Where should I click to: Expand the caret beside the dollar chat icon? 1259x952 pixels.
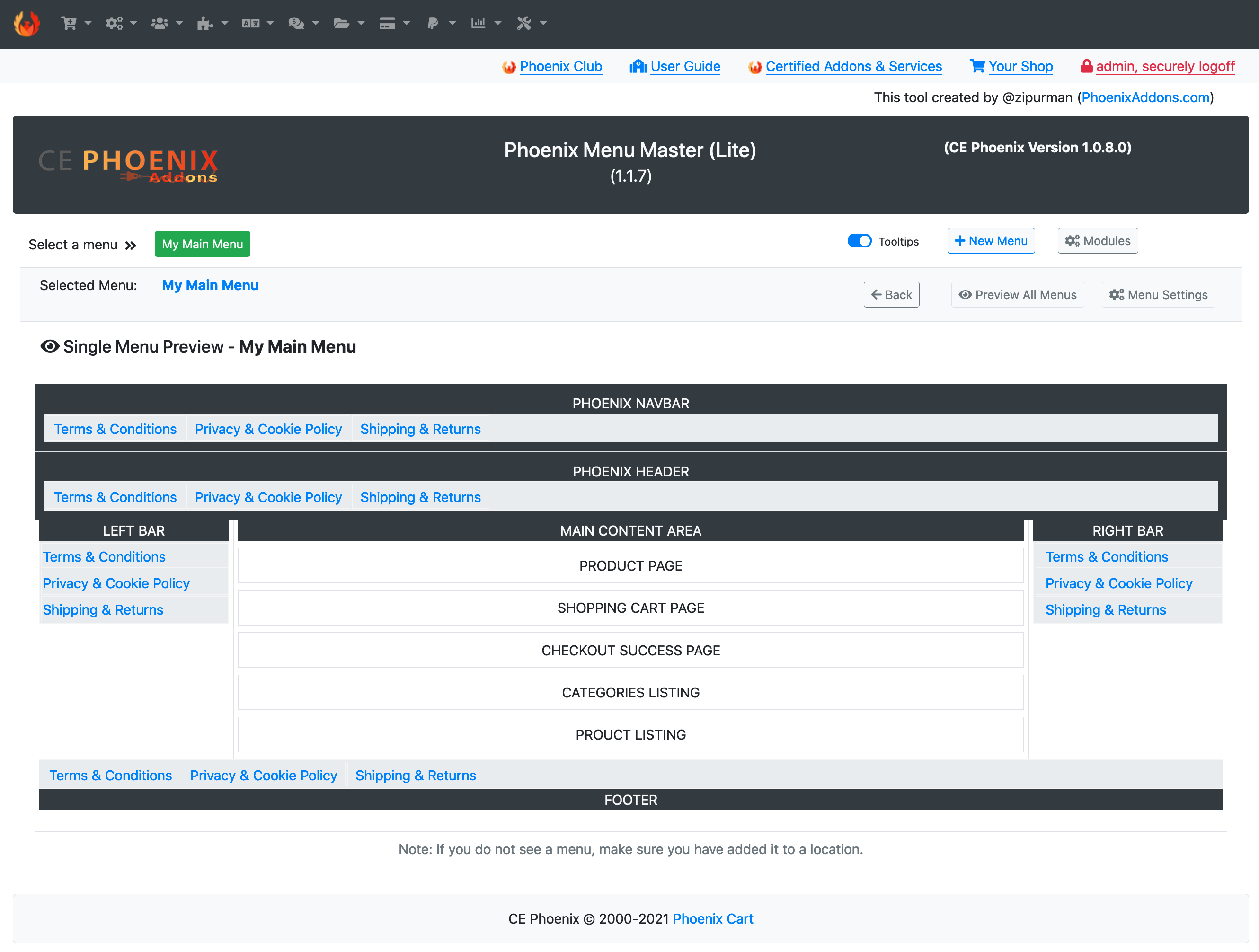click(x=316, y=23)
